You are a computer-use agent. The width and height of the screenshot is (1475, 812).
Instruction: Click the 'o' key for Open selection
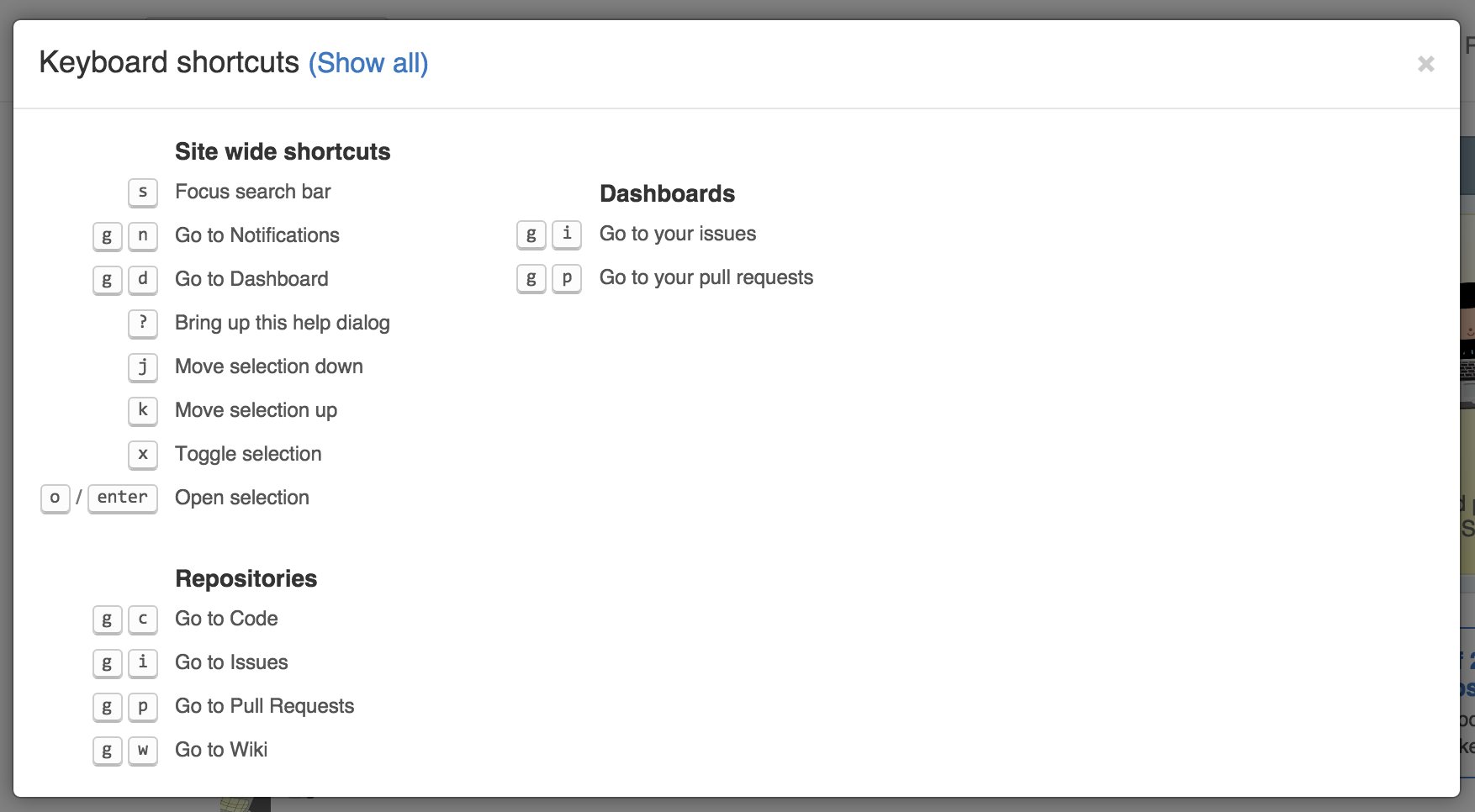click(56, 498)
